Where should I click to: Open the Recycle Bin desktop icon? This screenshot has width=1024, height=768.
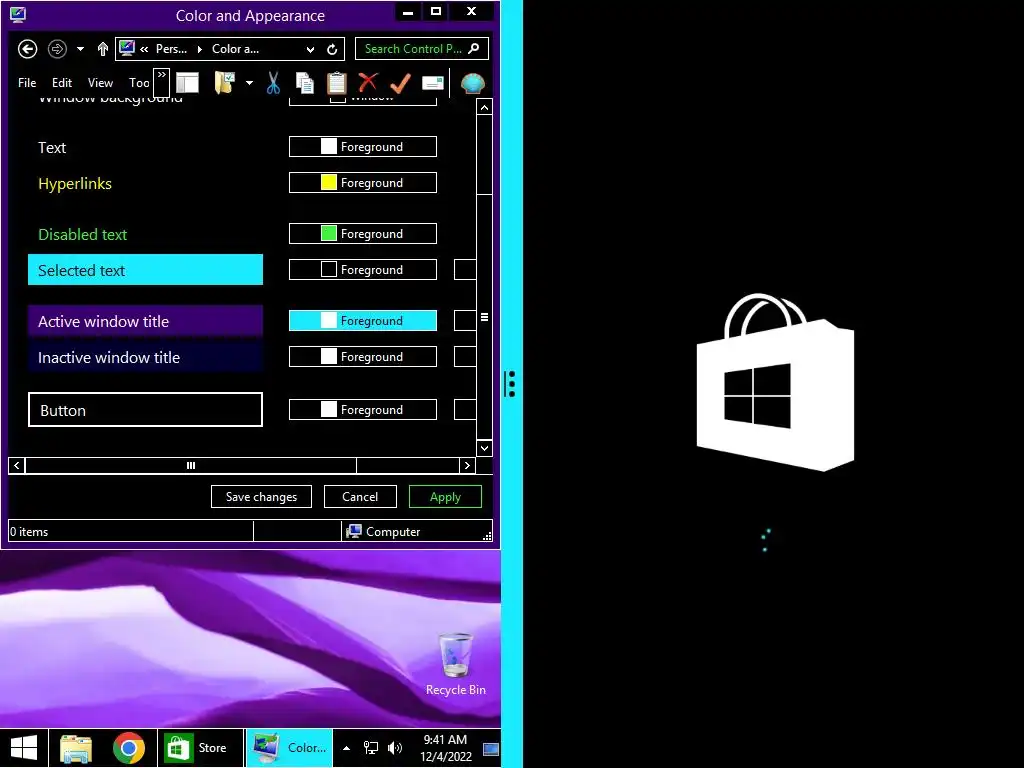(x=455, y=664)
